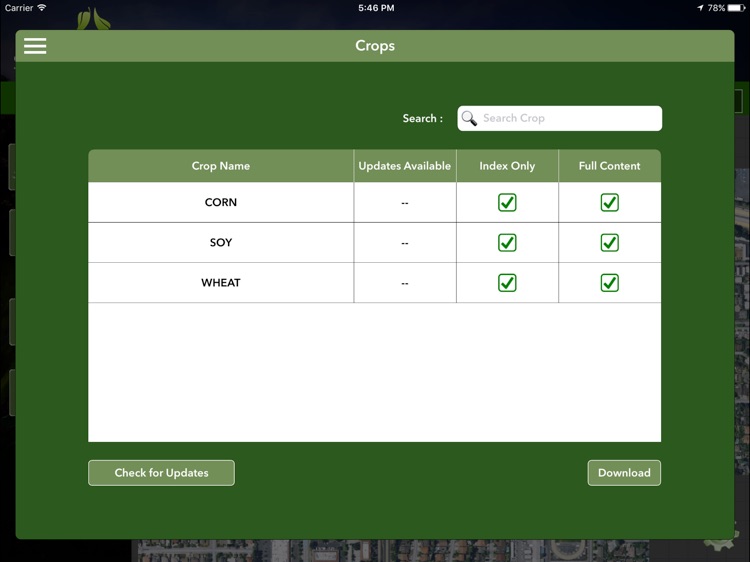
Task: Tap the location arrow in the status bar
Action: click(x=700, y=7)
